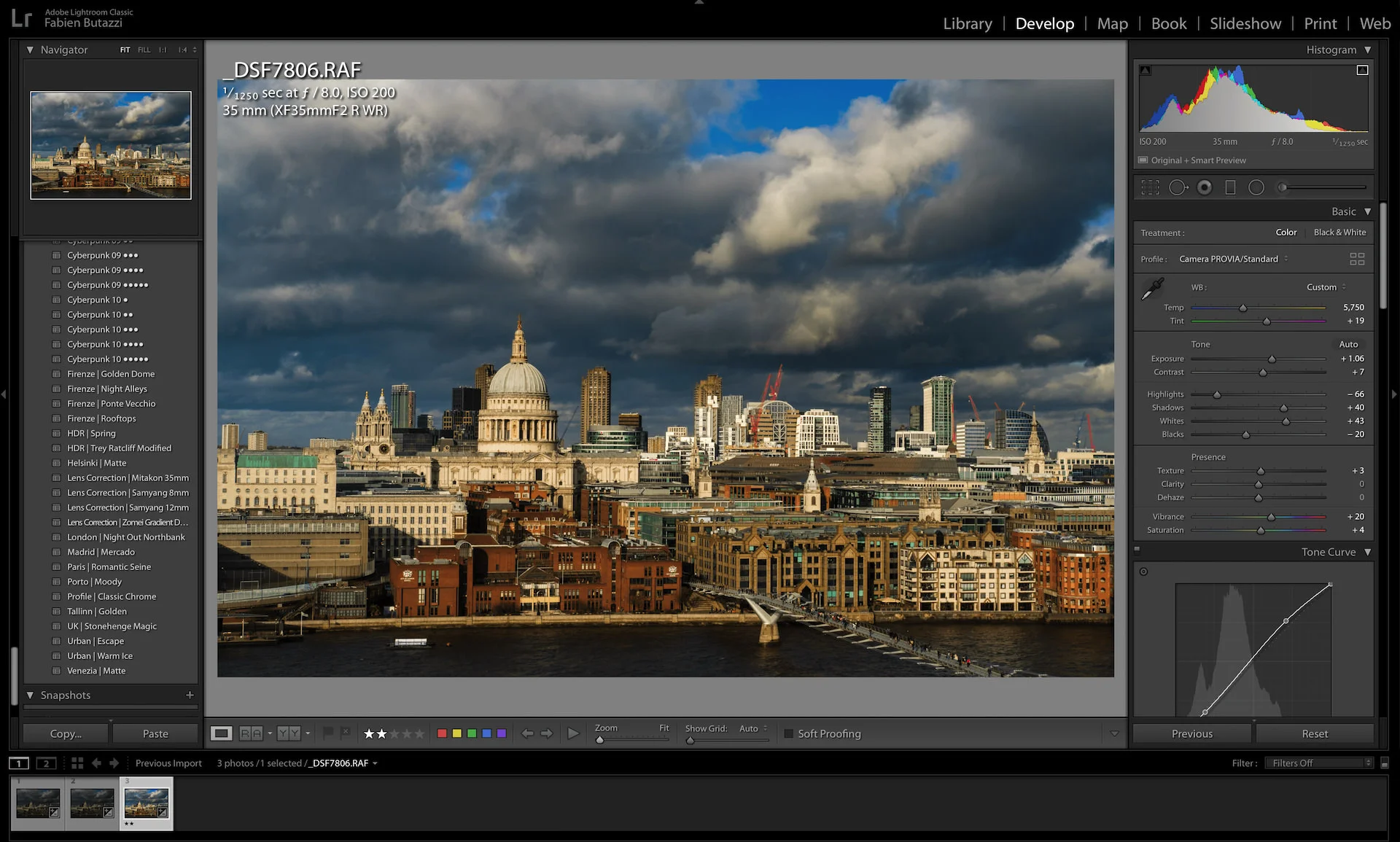The height and width of the screenshot is (842, 1400).
Task: Click the Previous button
Action: click(1192, 733)
